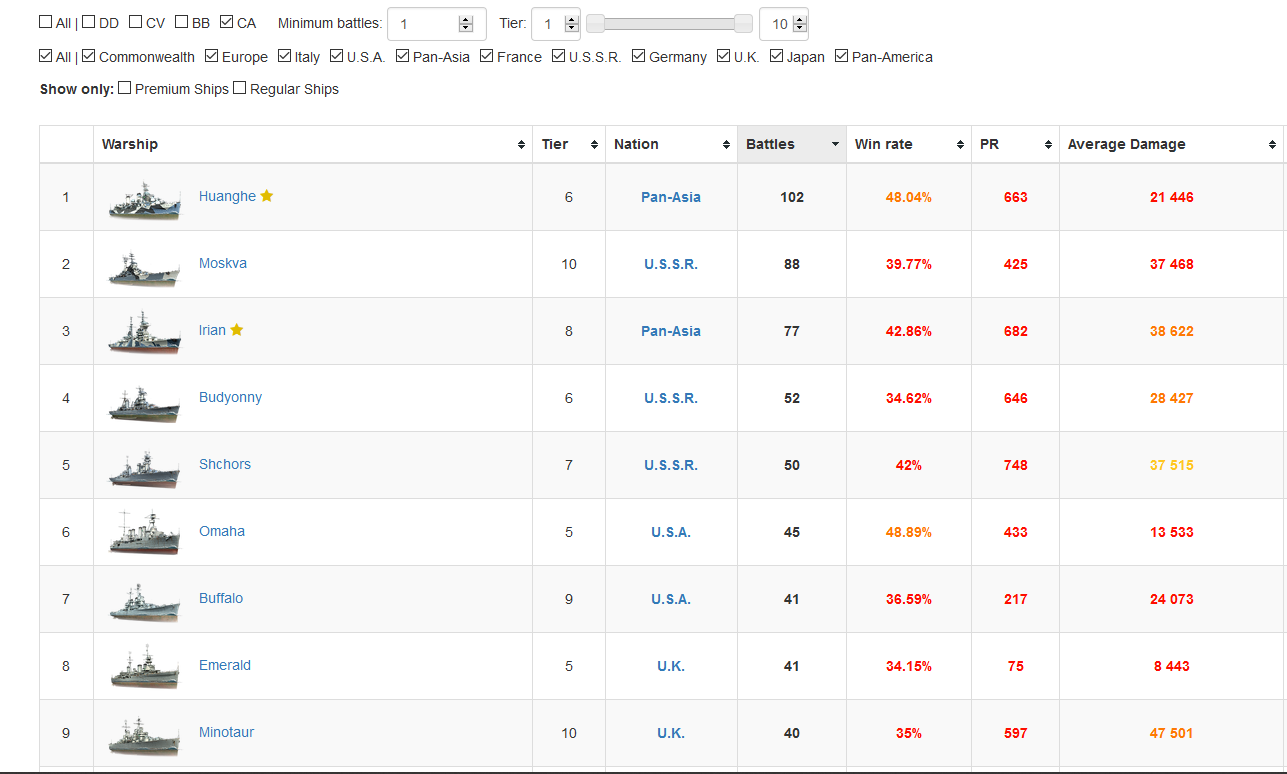Click the Omaha cruiser picture
The width and height of the screenshot is (1287, 774).
click(145, 534)
